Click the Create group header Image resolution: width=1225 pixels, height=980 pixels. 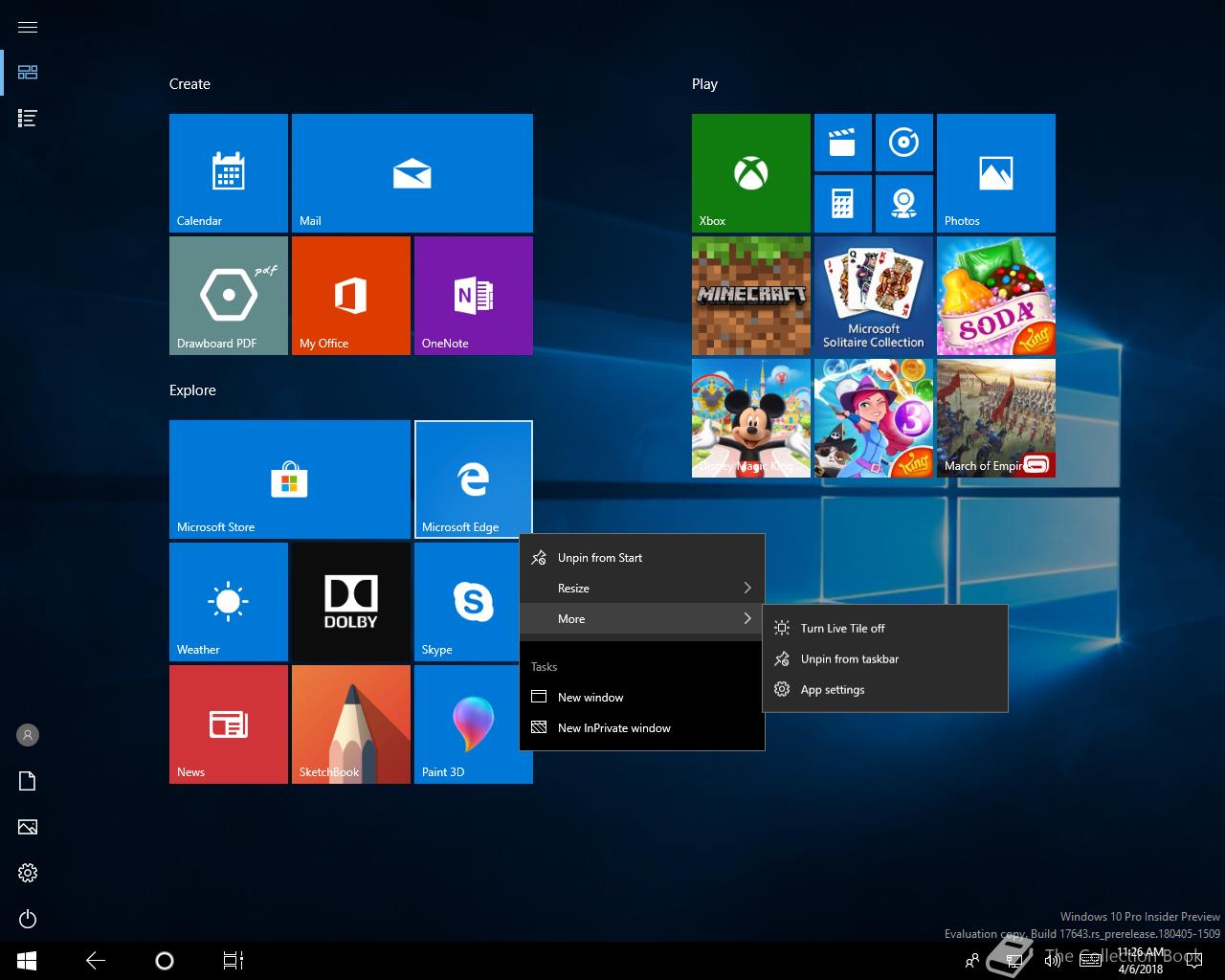pos(189,84)
